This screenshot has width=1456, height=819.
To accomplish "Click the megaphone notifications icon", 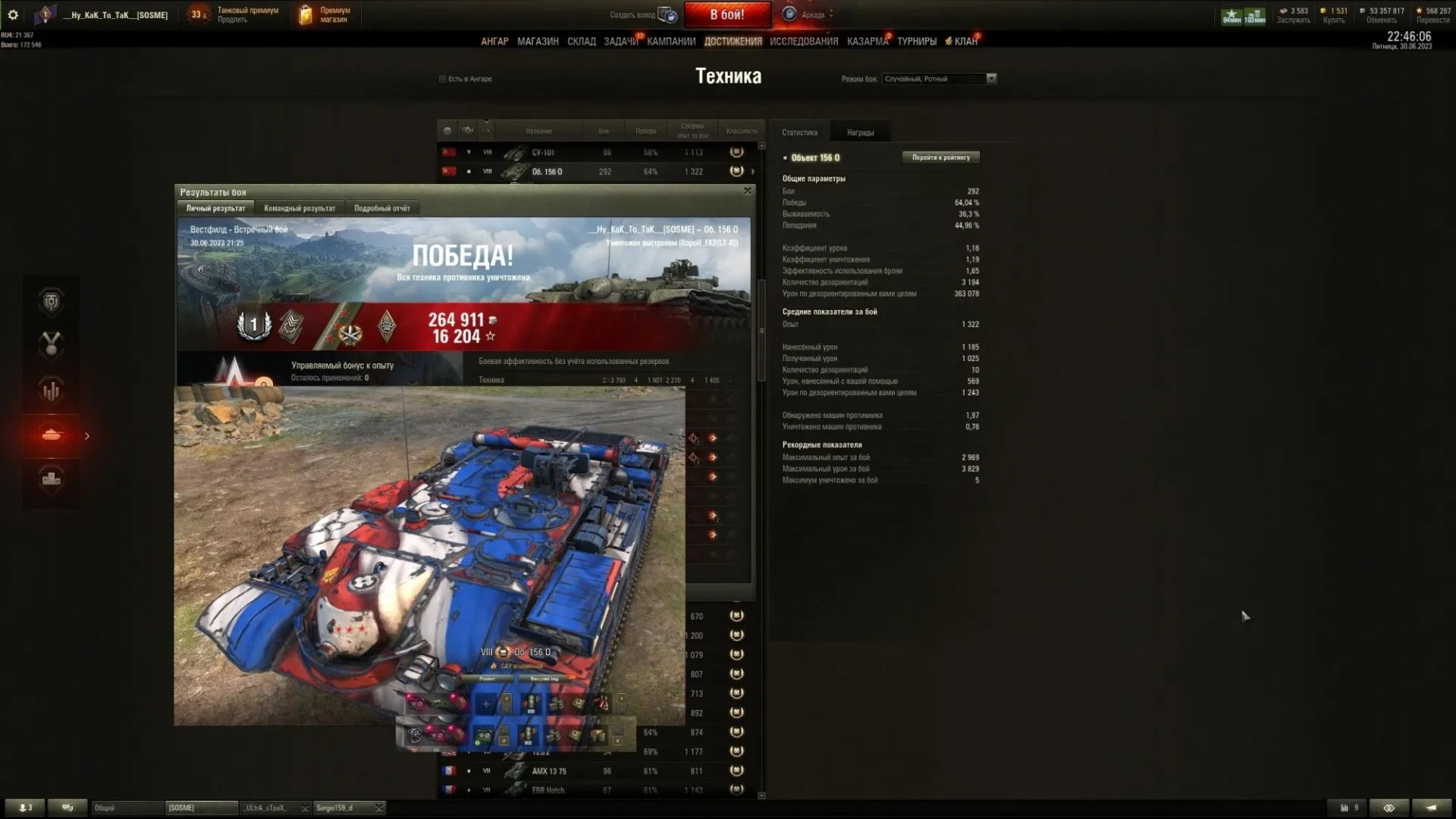I will pyautogui.click(x=1430, y=808).
